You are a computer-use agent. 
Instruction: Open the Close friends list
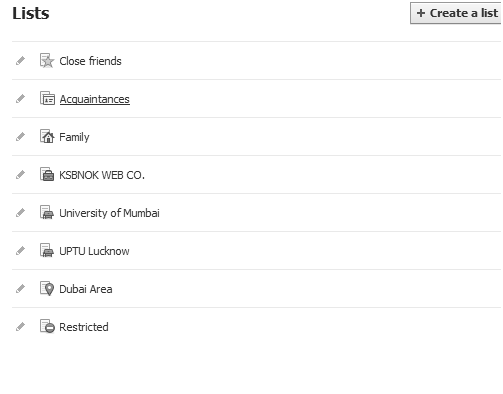click(90, 61)
